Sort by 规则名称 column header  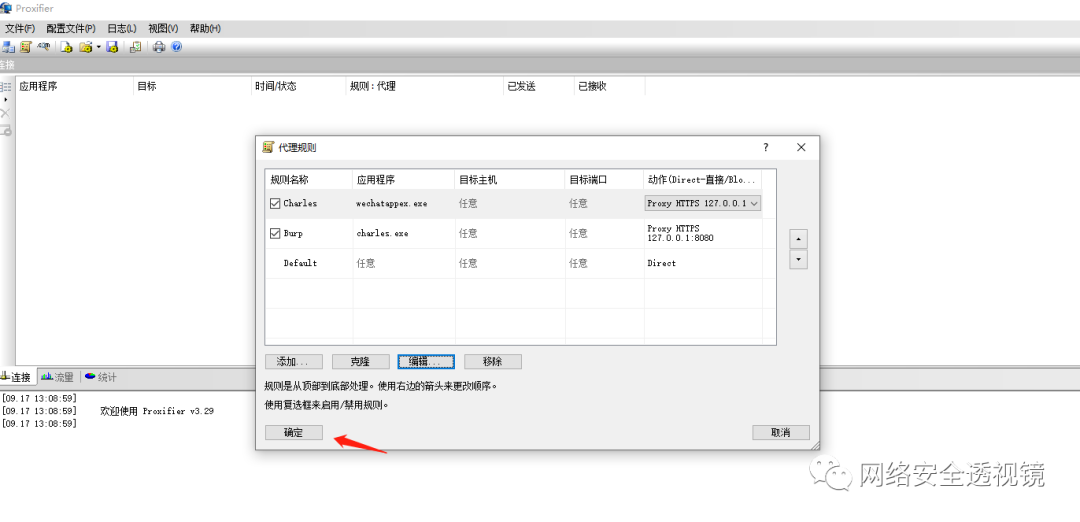pos(309,180)
